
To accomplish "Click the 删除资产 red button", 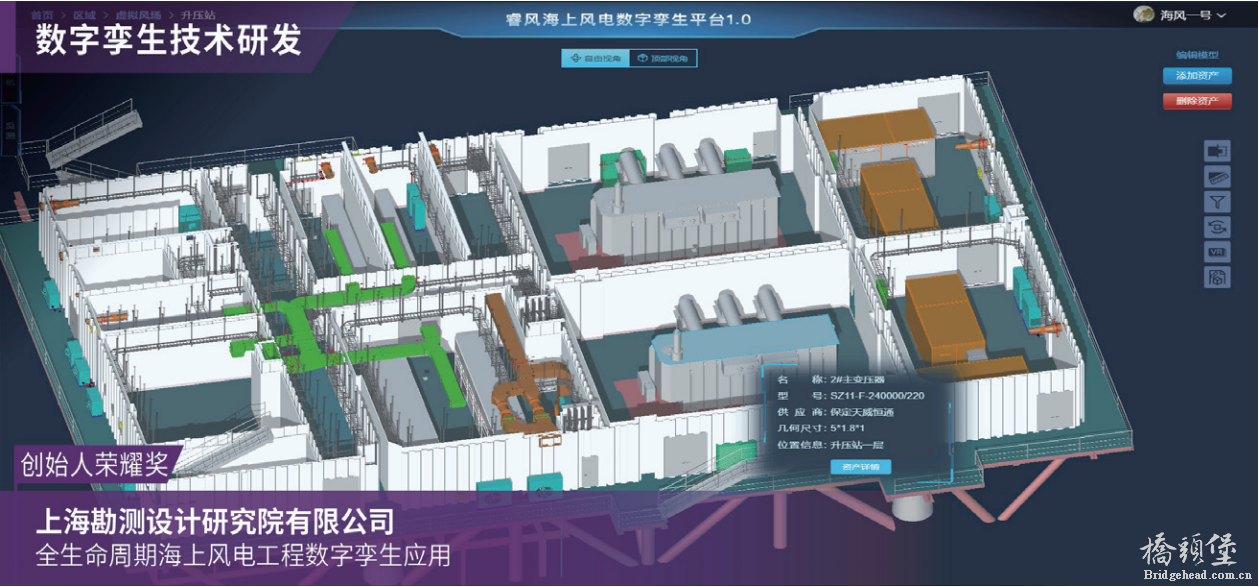I will [1197, 101].
